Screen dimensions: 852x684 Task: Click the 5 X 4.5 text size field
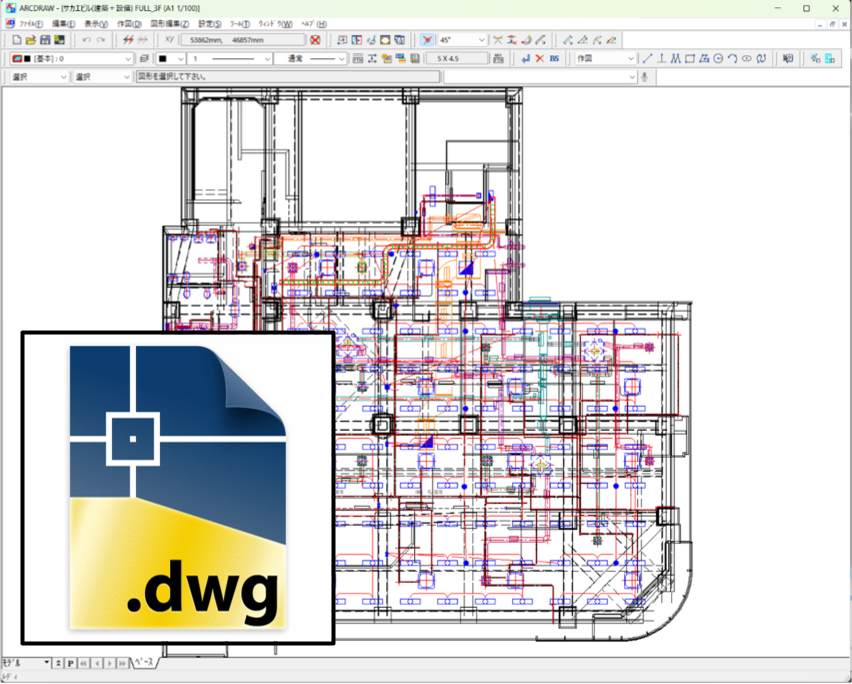(x=456, y=59)
